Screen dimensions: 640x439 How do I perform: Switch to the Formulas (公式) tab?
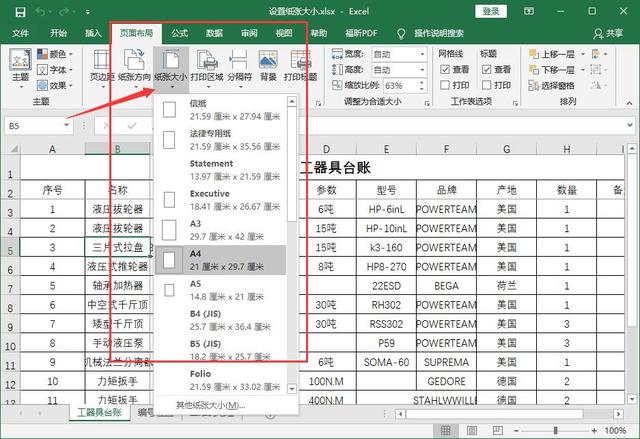pyautogui.click(x=180, y=33)
